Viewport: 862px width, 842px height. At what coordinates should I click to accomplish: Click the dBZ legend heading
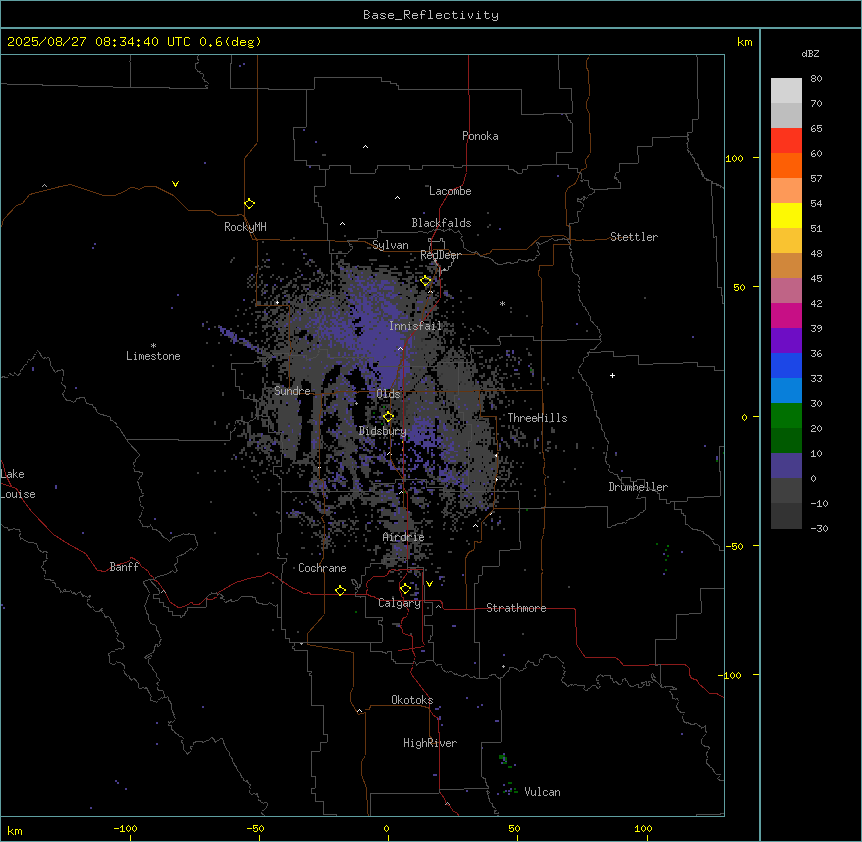pos(810,54)
